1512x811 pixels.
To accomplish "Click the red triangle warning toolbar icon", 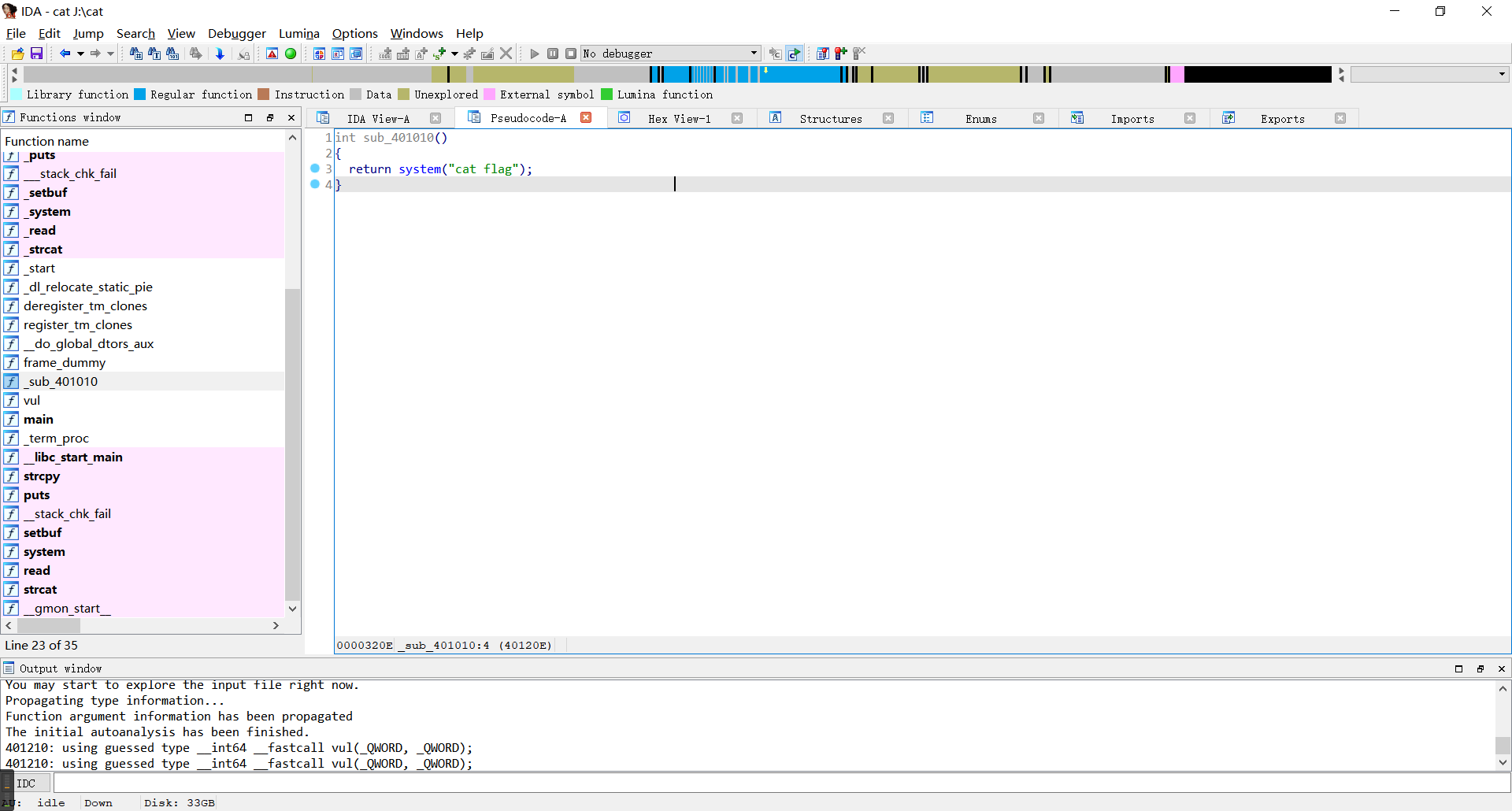I will (272, 54).
